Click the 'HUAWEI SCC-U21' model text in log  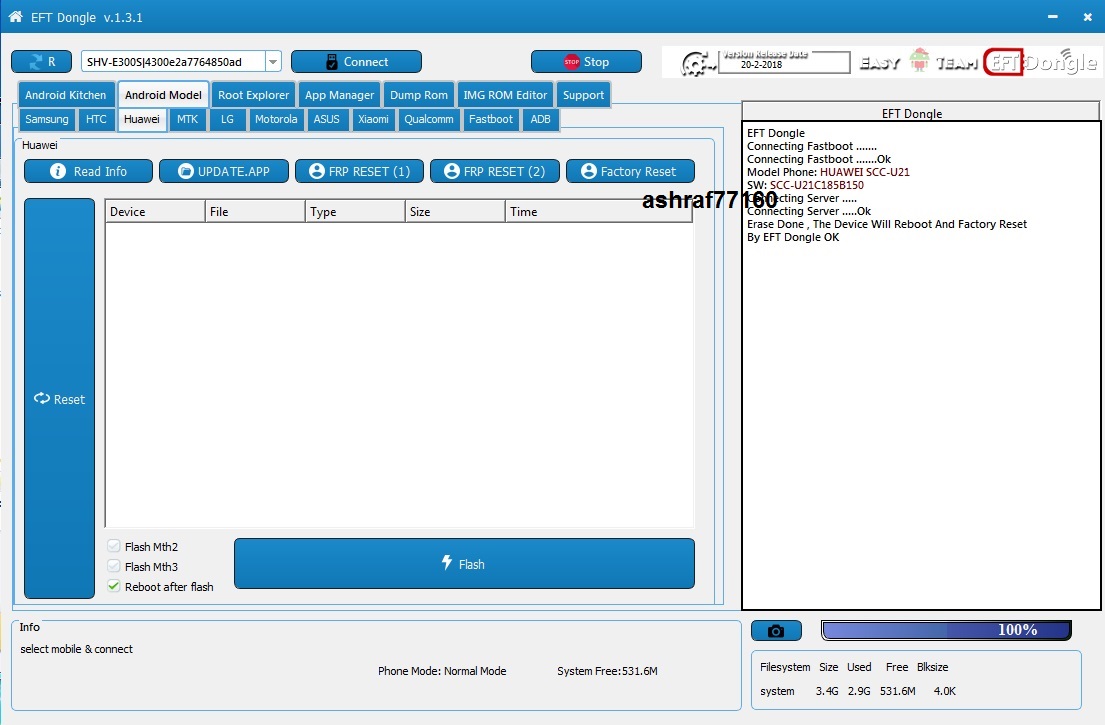(x=865, y=172)
